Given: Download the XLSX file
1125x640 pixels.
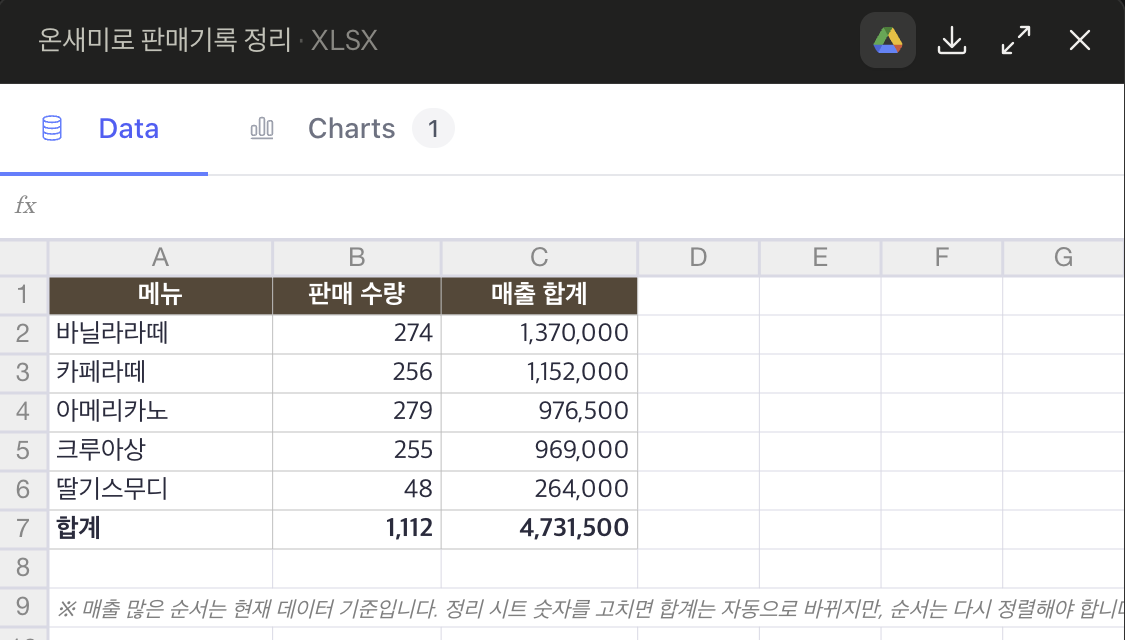Looking at the screenshot, I should [x=951, y=40].
